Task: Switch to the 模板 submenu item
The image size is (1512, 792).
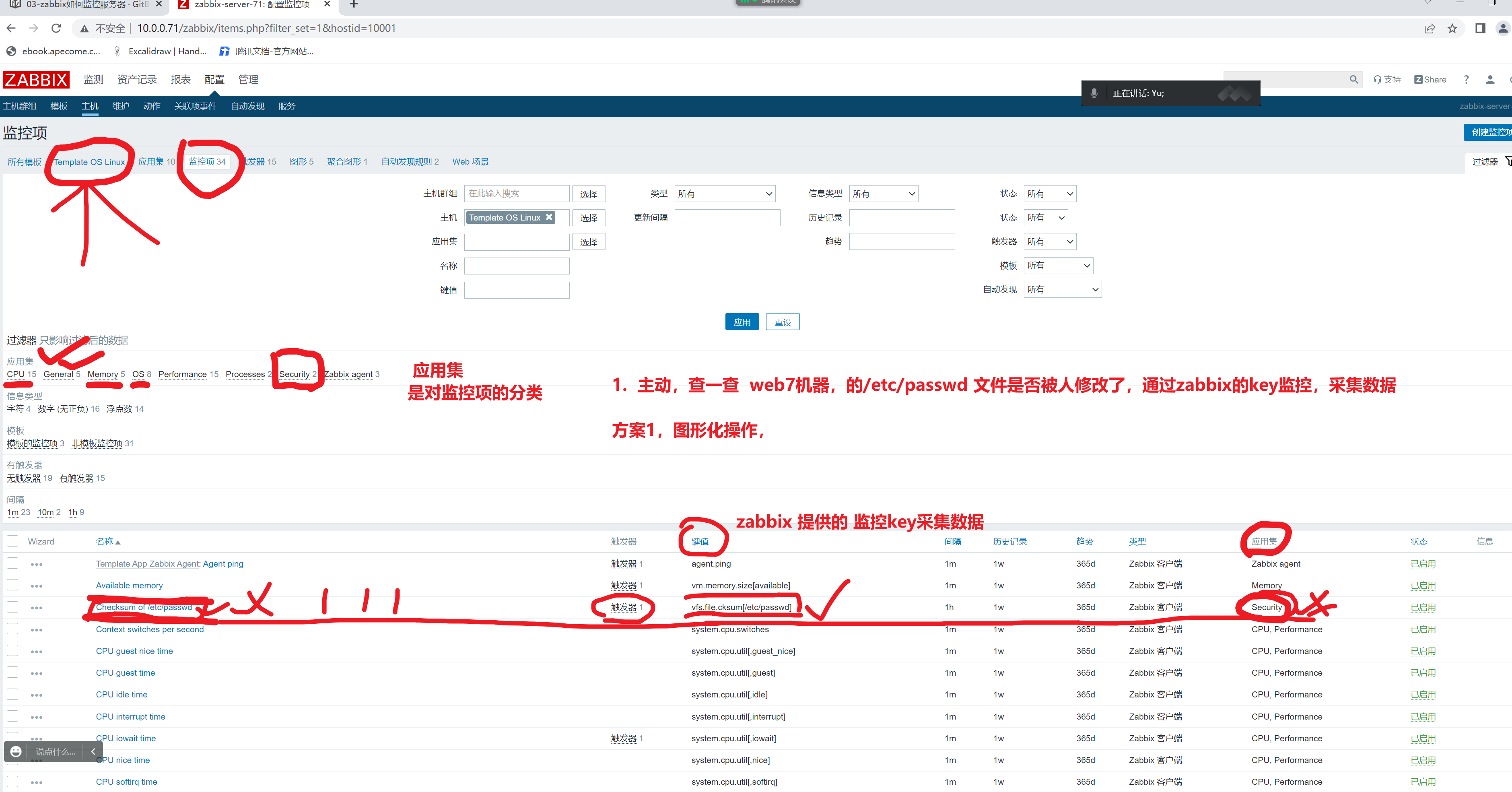Action: [59, 106]
